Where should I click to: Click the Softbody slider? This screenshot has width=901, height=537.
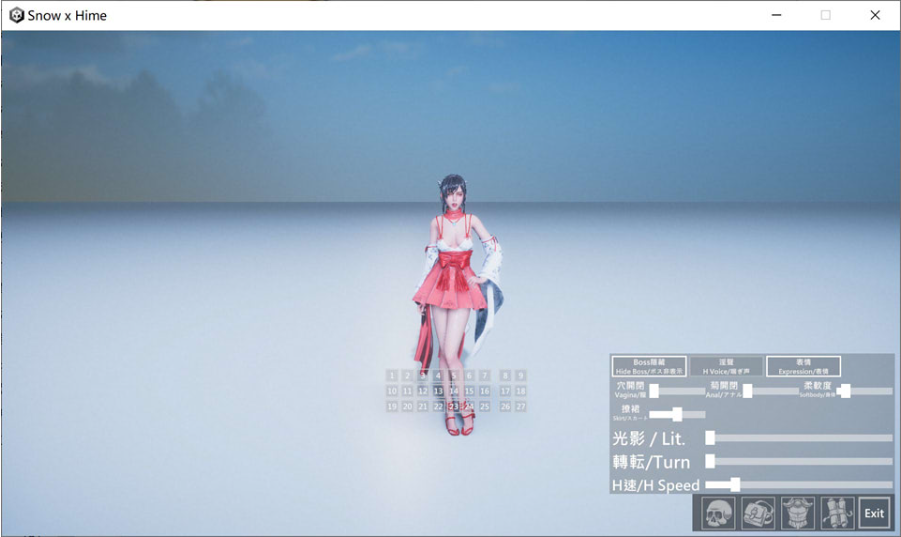[x=865, y=391]
